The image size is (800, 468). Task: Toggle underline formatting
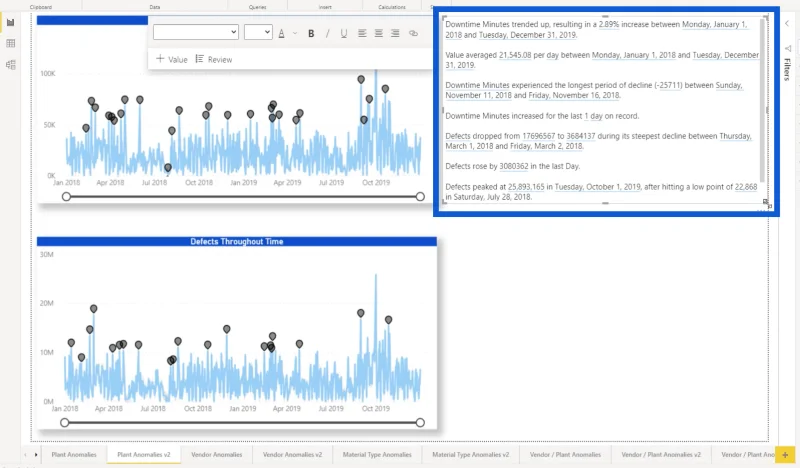pyautogui.click(x=344, y=33)
